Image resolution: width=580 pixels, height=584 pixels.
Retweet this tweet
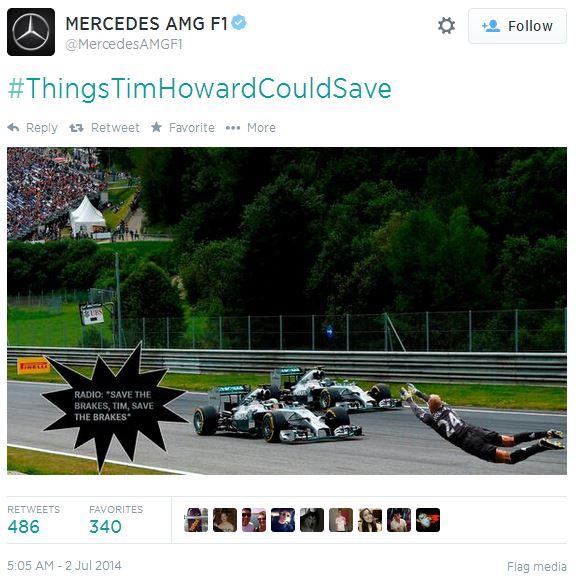tap(104, 128)
